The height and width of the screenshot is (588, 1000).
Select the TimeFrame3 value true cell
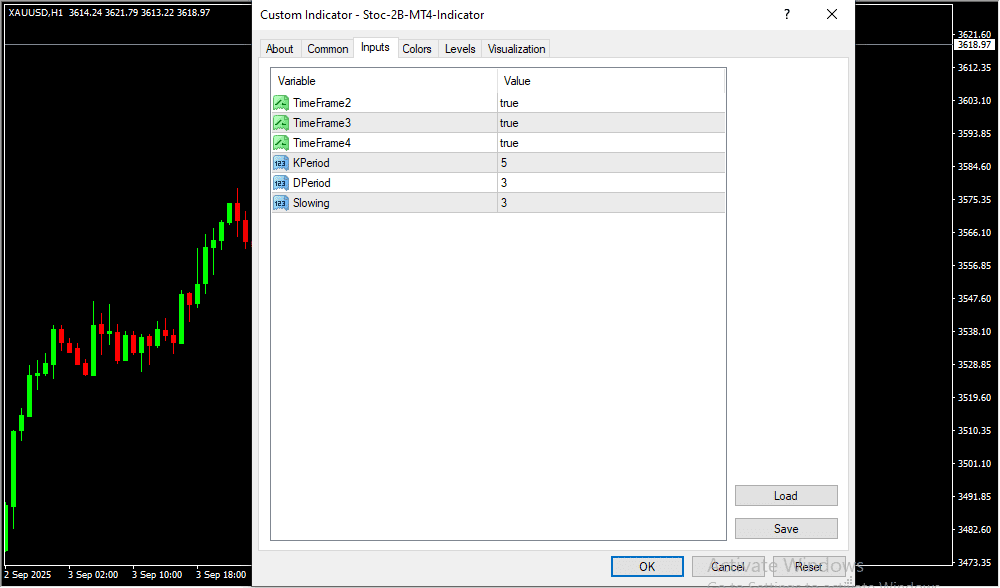click(610, 123)
